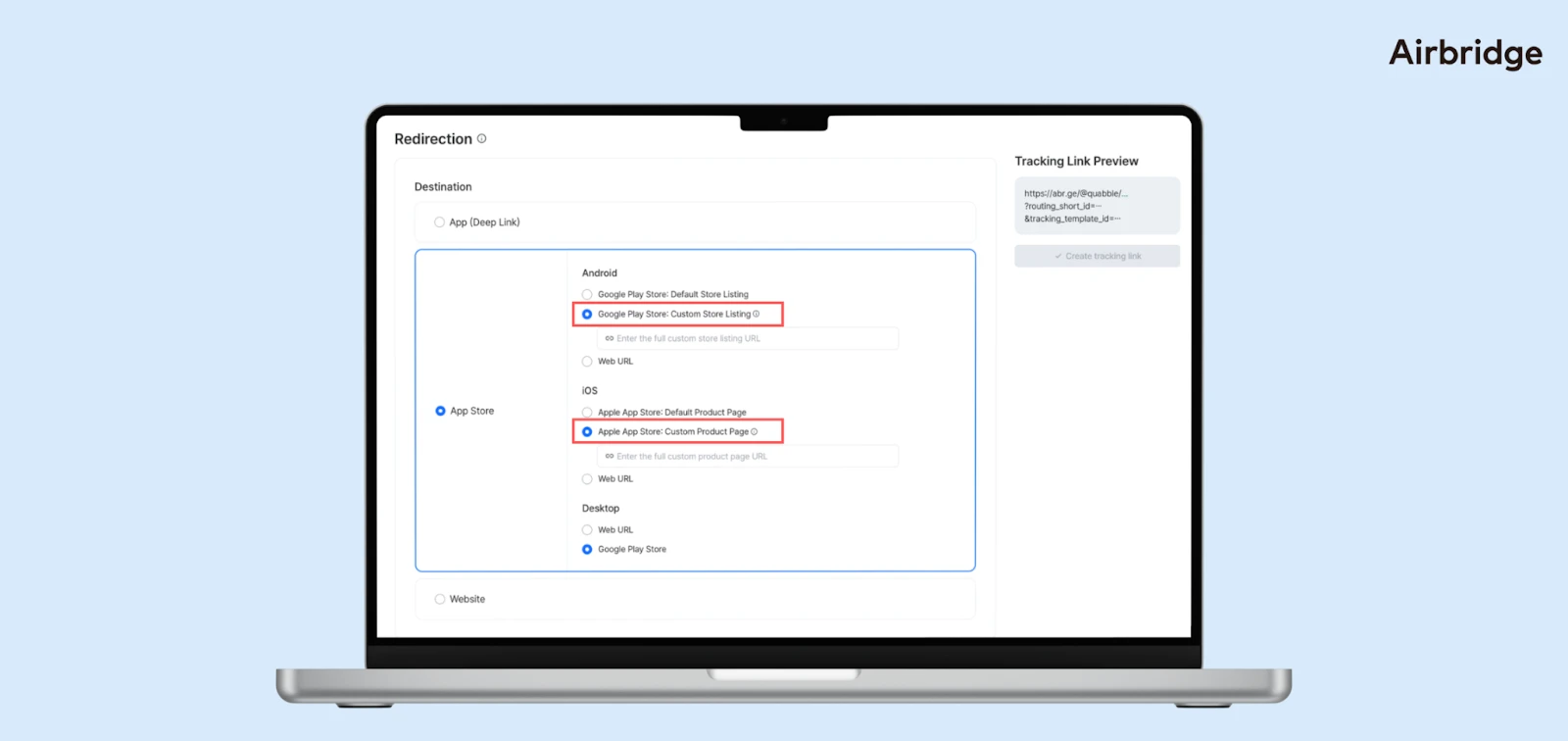Click the Airbridge logo
The width and height of the screenshot is (1568, 741).
1465,53
